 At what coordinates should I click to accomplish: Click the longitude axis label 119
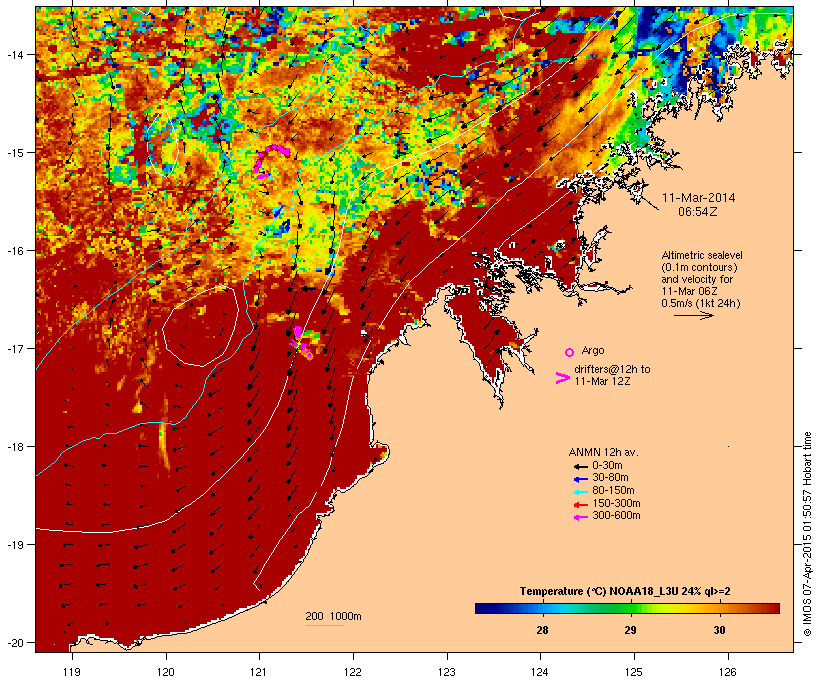coord(72,672)
